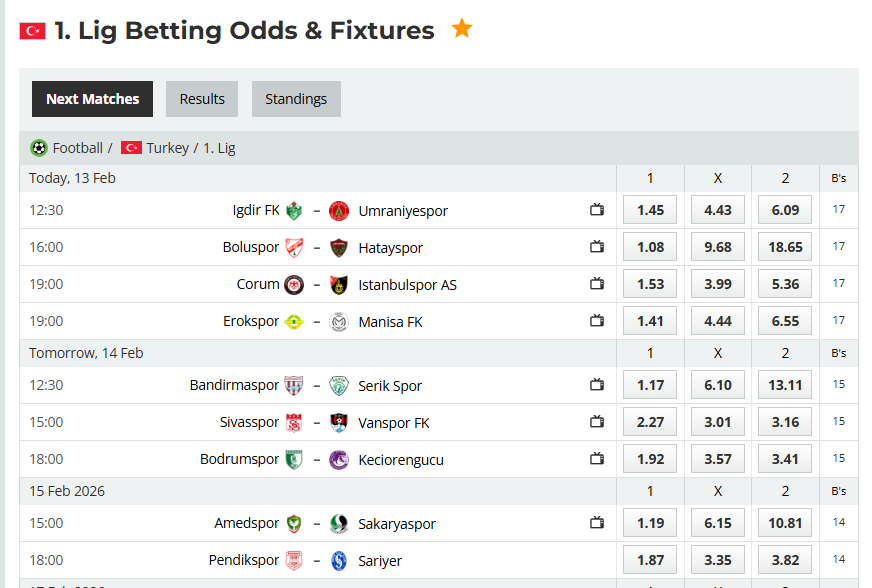Viewport: 872px width, 588px height.
Task: Select the 9.68 draw odds for Boluspor match
Action: click(717, 246)
